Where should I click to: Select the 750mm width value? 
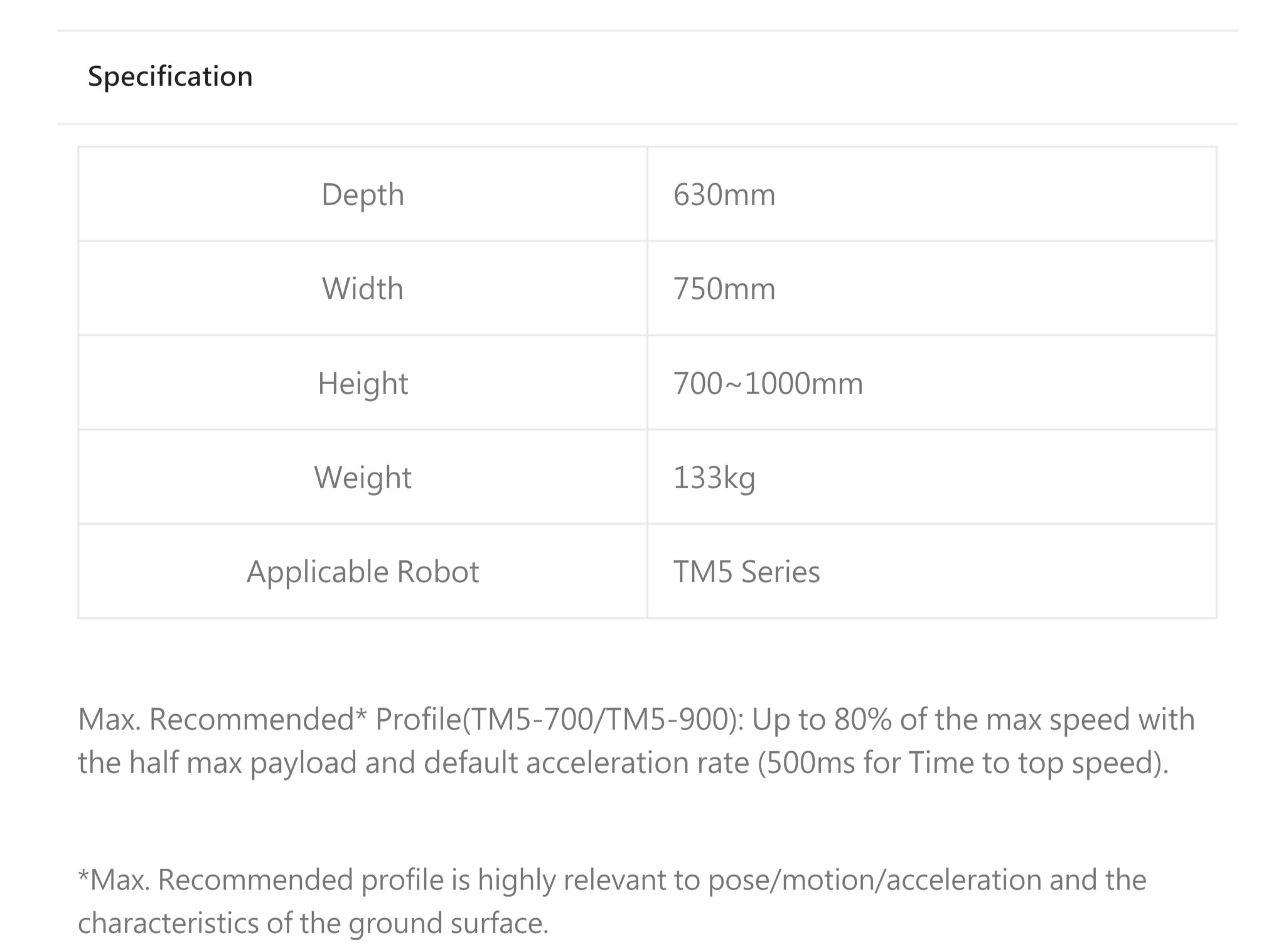(x=724, y=289)
